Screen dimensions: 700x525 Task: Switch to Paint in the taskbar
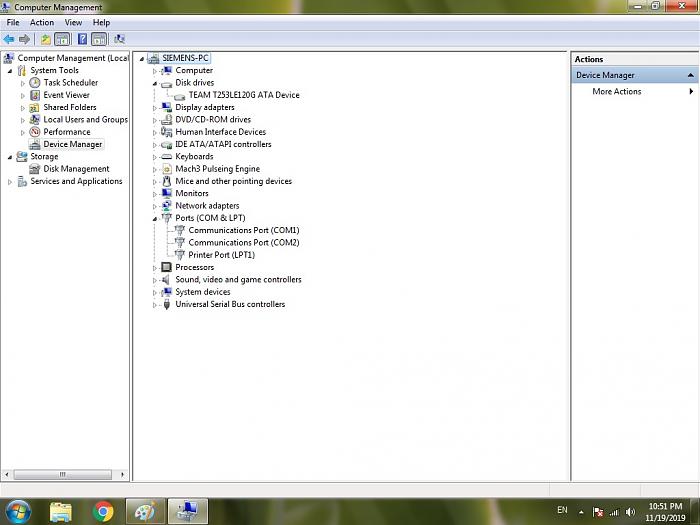[145, 511]
